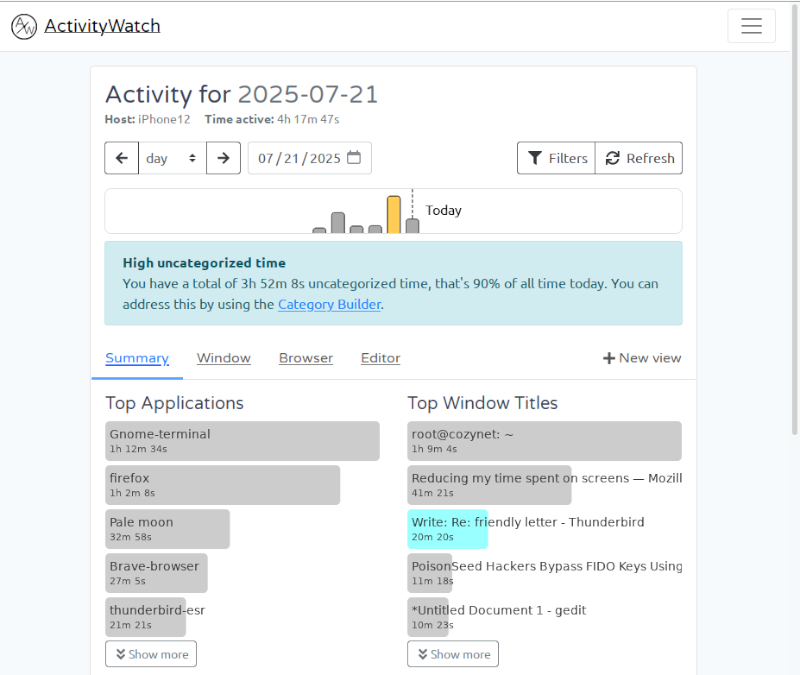This screenshot has width=800, height=675.
Task: Click the cyan Thunderbird window title bar
Action: 447,529
